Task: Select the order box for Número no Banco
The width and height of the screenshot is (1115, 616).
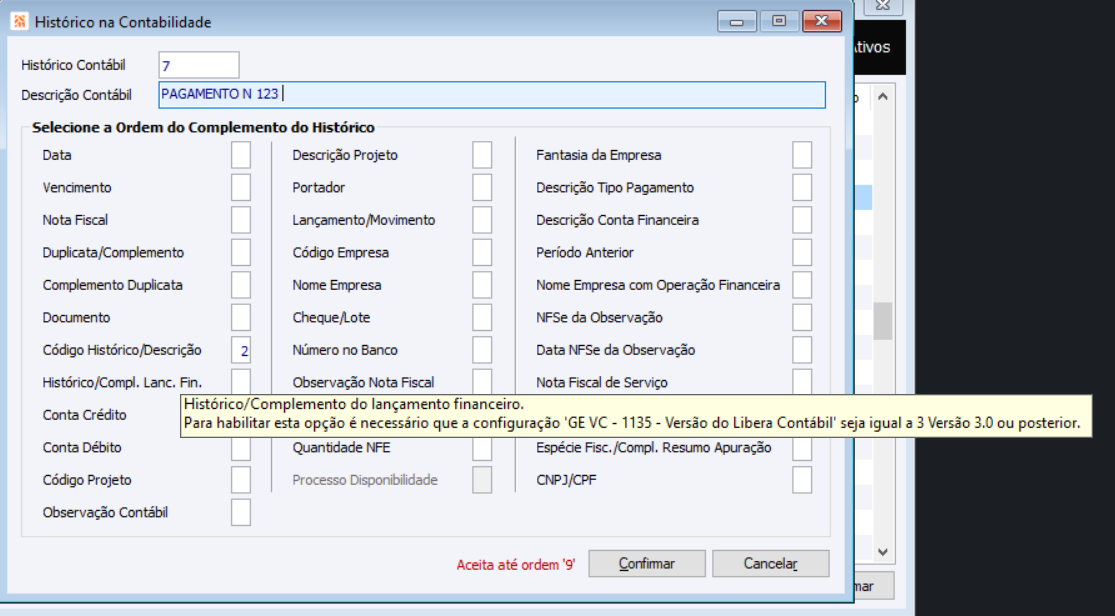Action: [x=481, y=350]
